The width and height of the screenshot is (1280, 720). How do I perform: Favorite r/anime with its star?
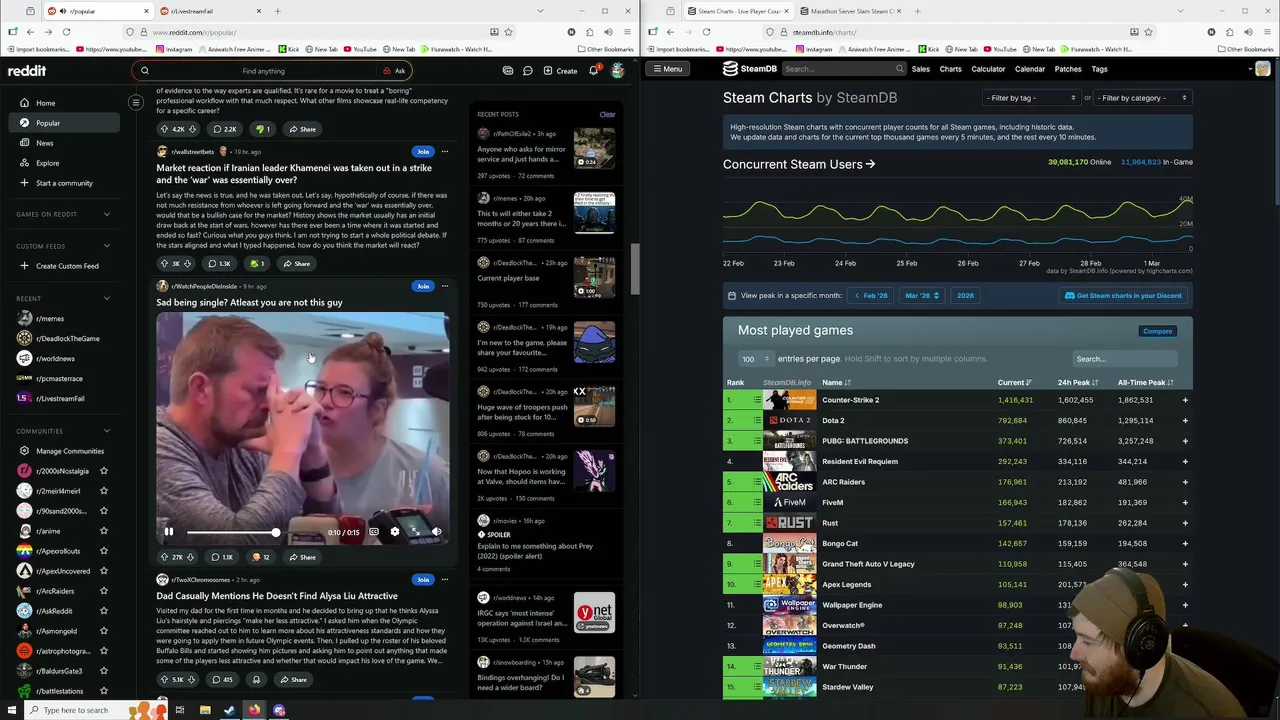(x=104, y=531)
